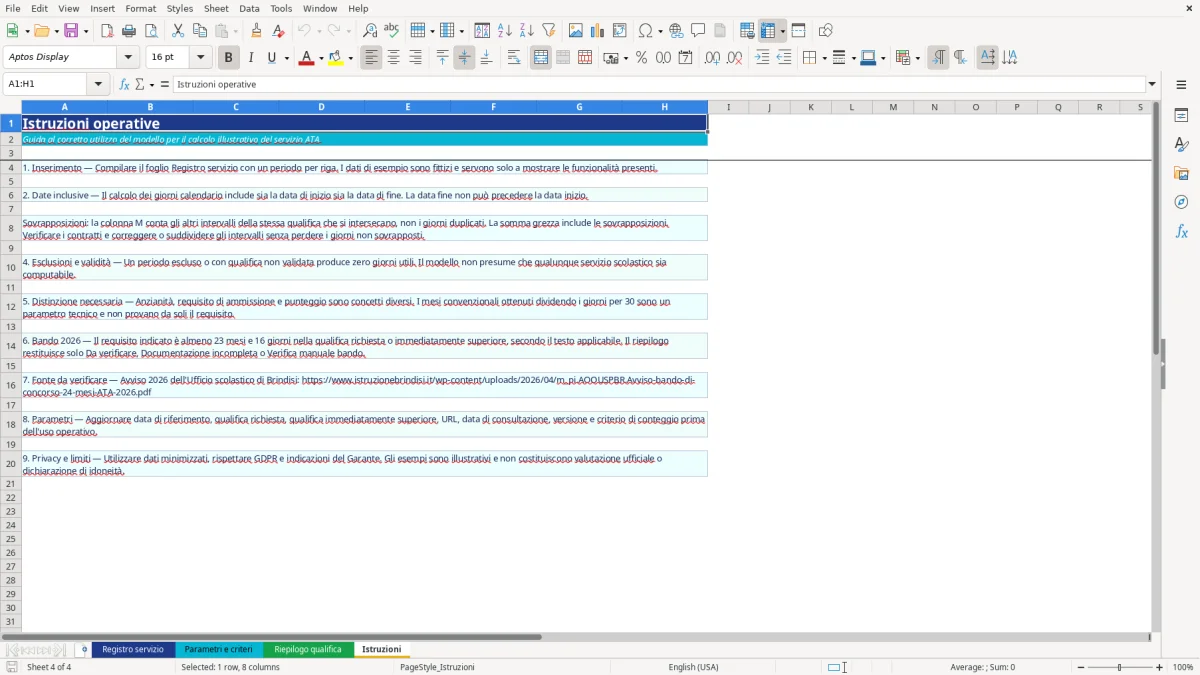This screenshot has height=675, width=1200.
Task: Open the Sidebar Properties deck
Action: (1181, 116)
